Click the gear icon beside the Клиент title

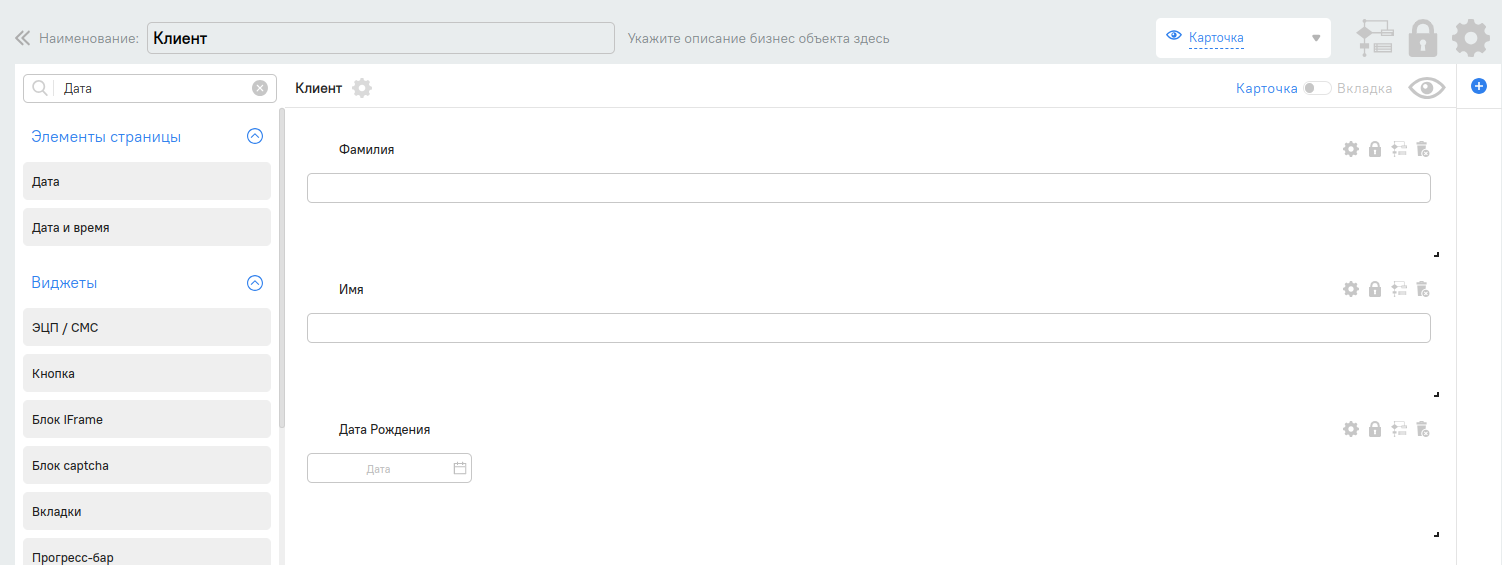click(x=362, y=88)
